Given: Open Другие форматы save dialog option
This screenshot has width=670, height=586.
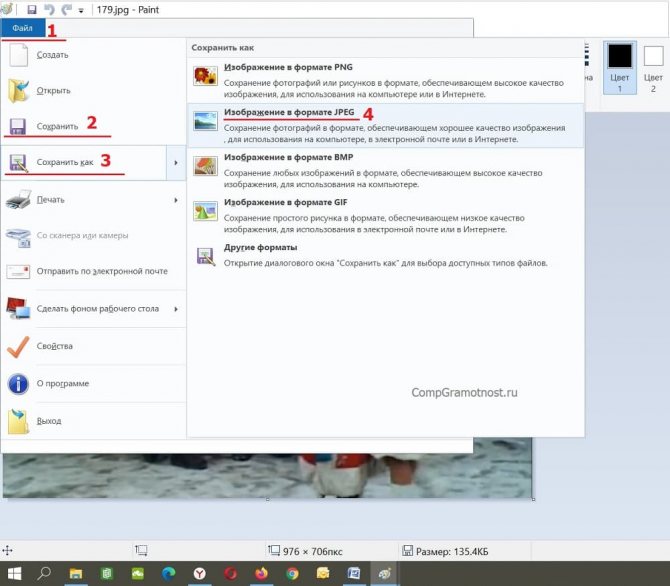Looking at the screenshot, I should click(x=385, y=256).
